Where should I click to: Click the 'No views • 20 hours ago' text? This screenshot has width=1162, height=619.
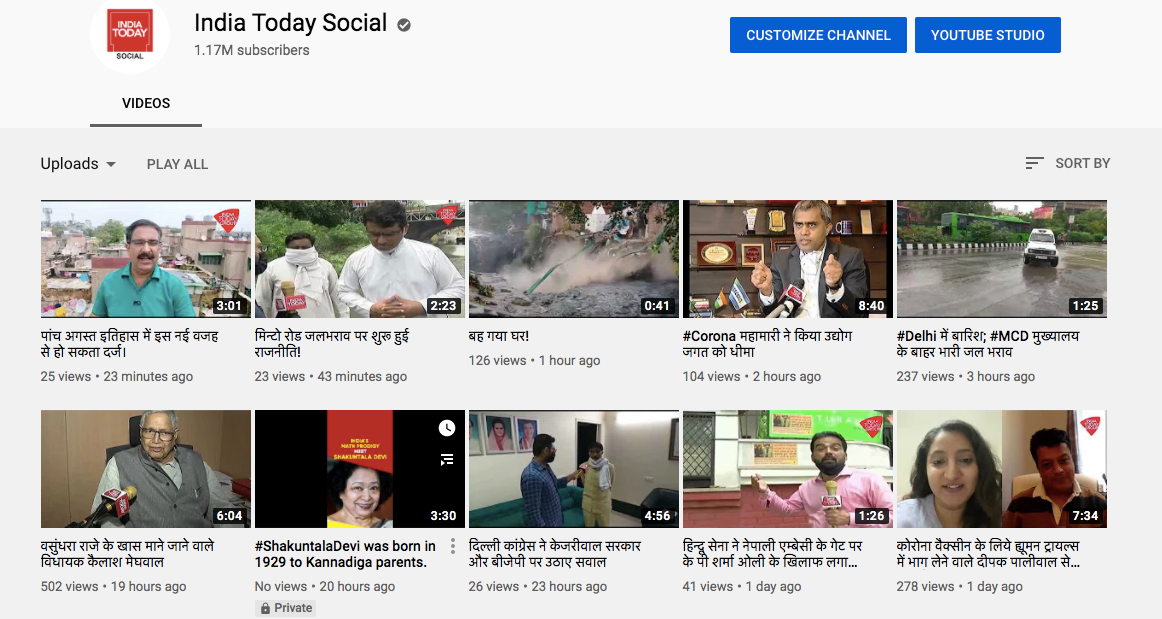pos(325,586)
